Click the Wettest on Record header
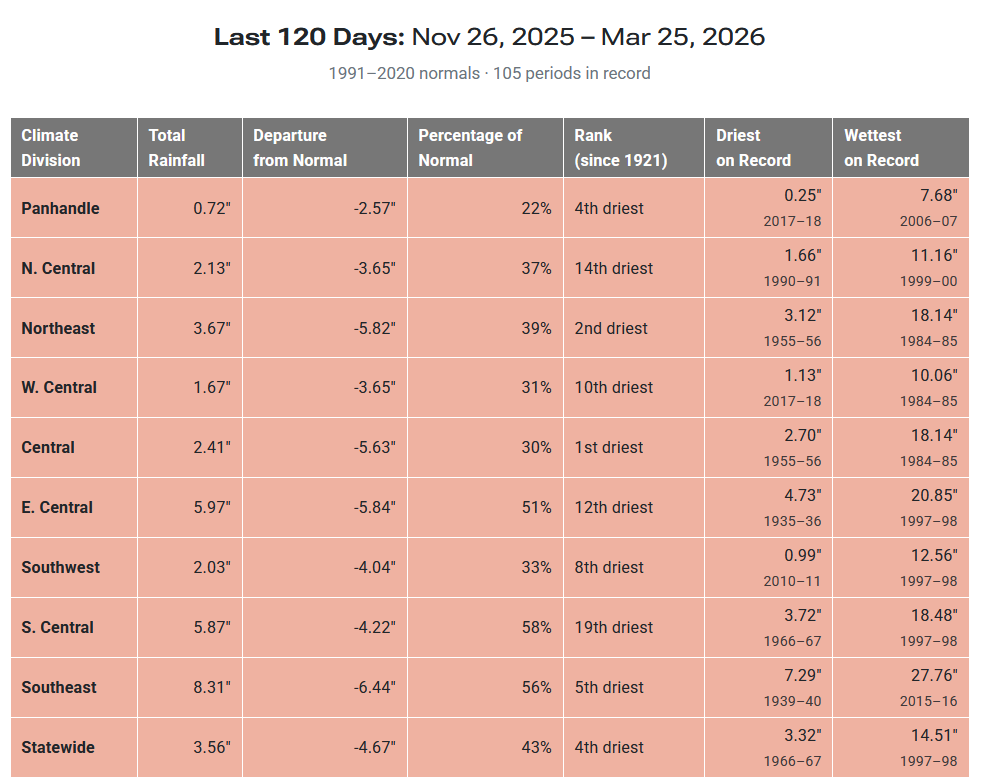The height and width of the screenshot is (782, 981). (881, 147)
